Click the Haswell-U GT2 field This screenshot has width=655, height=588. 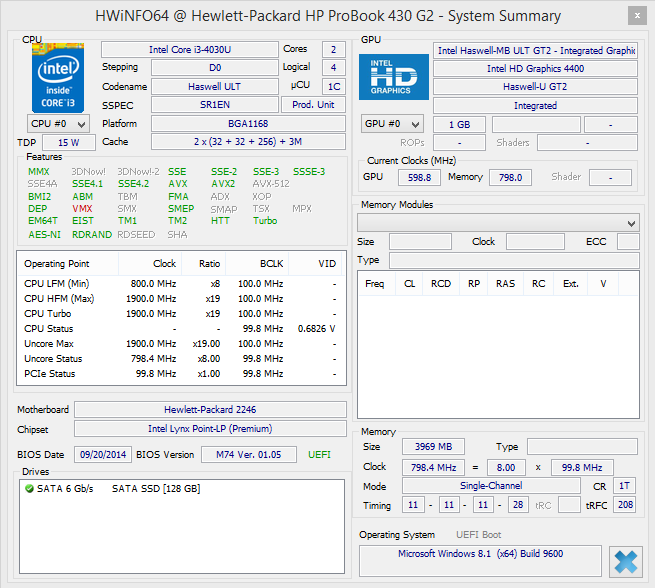(535, 86)
